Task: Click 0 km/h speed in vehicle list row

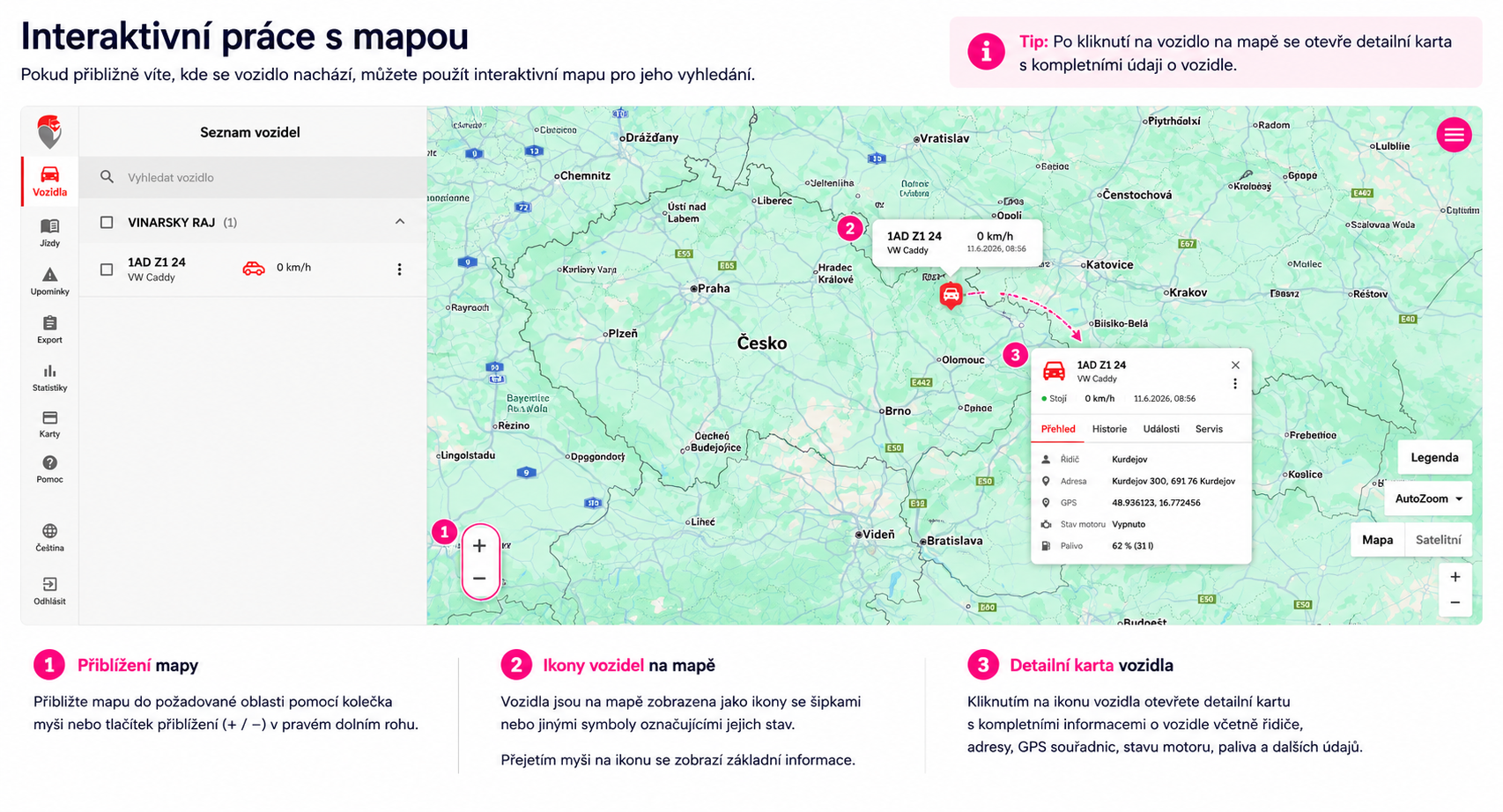Action: pyautogui.click(x=293, y=268)
